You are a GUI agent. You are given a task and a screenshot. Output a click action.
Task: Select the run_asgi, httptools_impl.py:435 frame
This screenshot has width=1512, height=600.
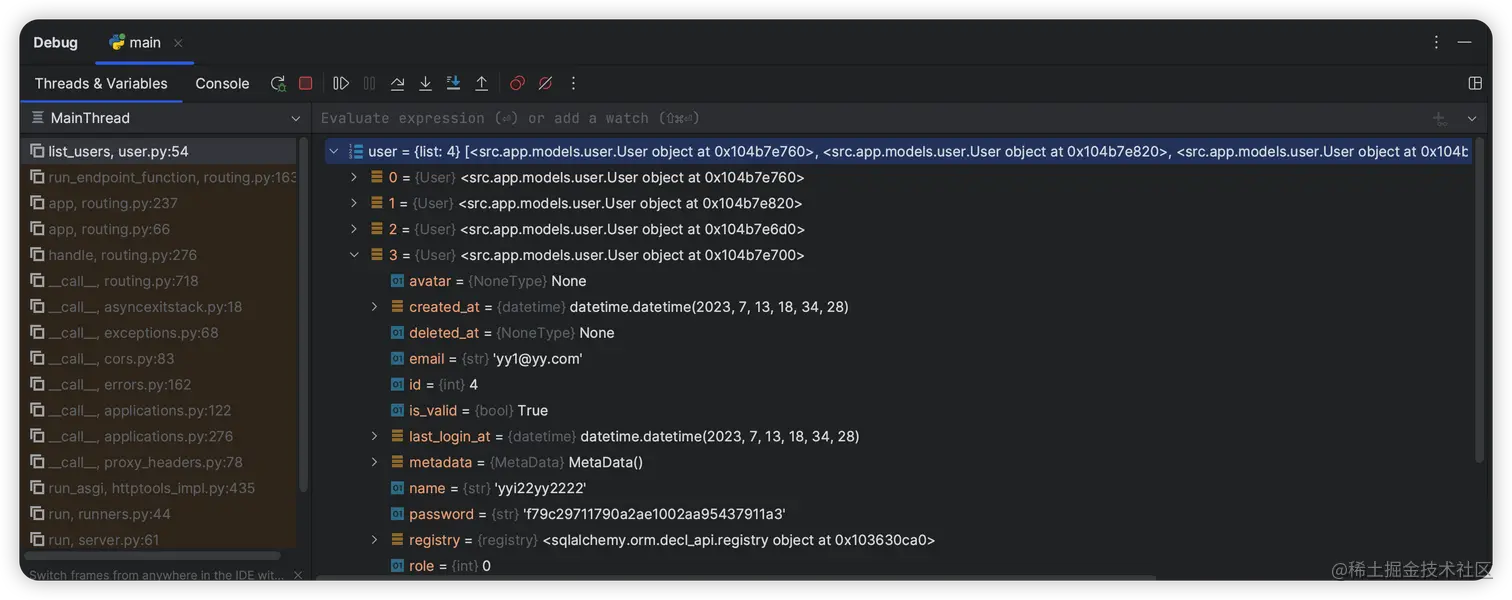tap(160, 489)
